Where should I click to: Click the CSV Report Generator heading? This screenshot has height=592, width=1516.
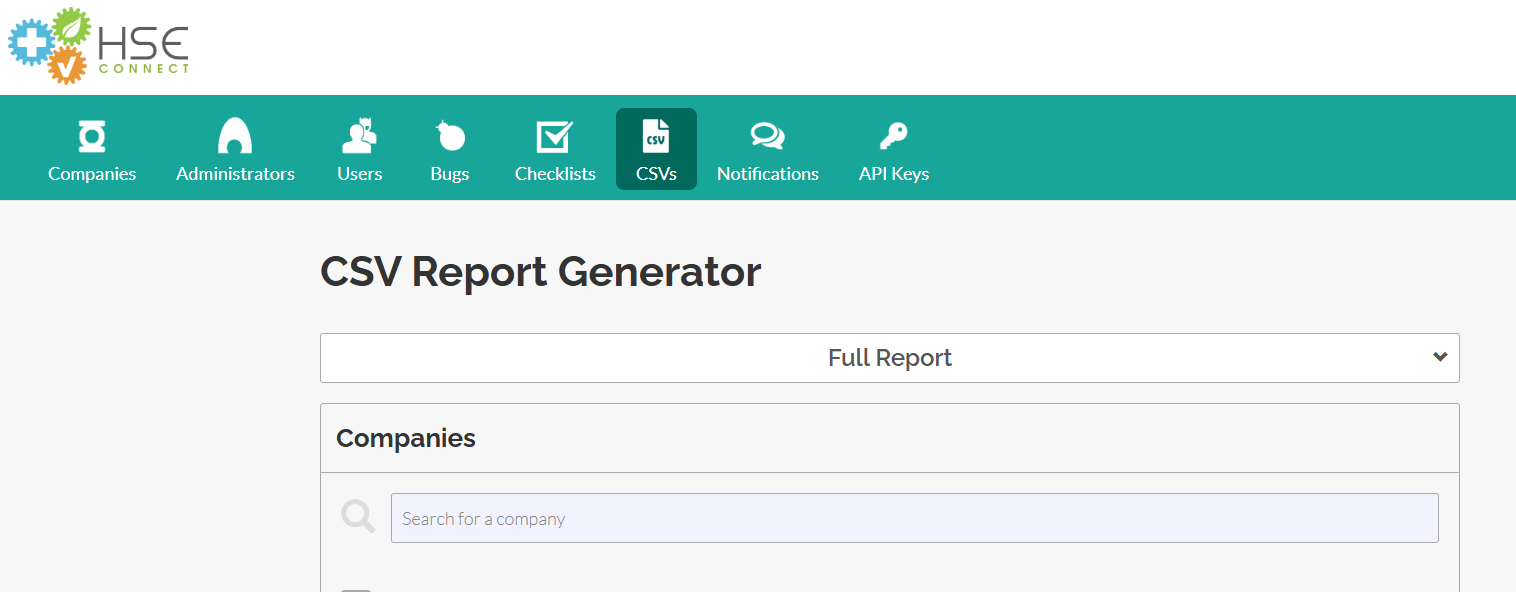coord(541,272)
